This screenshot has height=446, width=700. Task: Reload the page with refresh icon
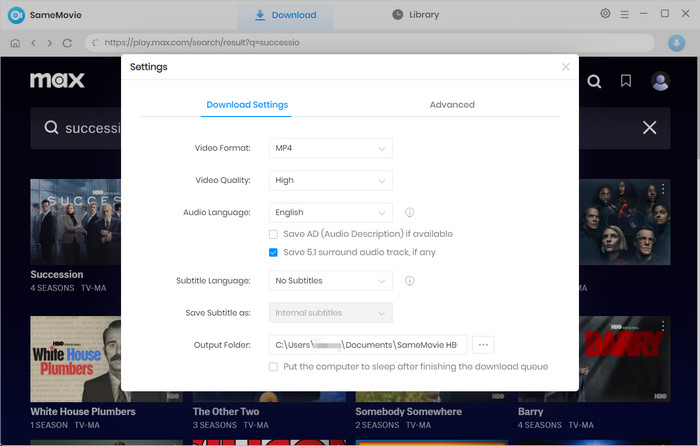pyautogui.click(x=67, y=43)
